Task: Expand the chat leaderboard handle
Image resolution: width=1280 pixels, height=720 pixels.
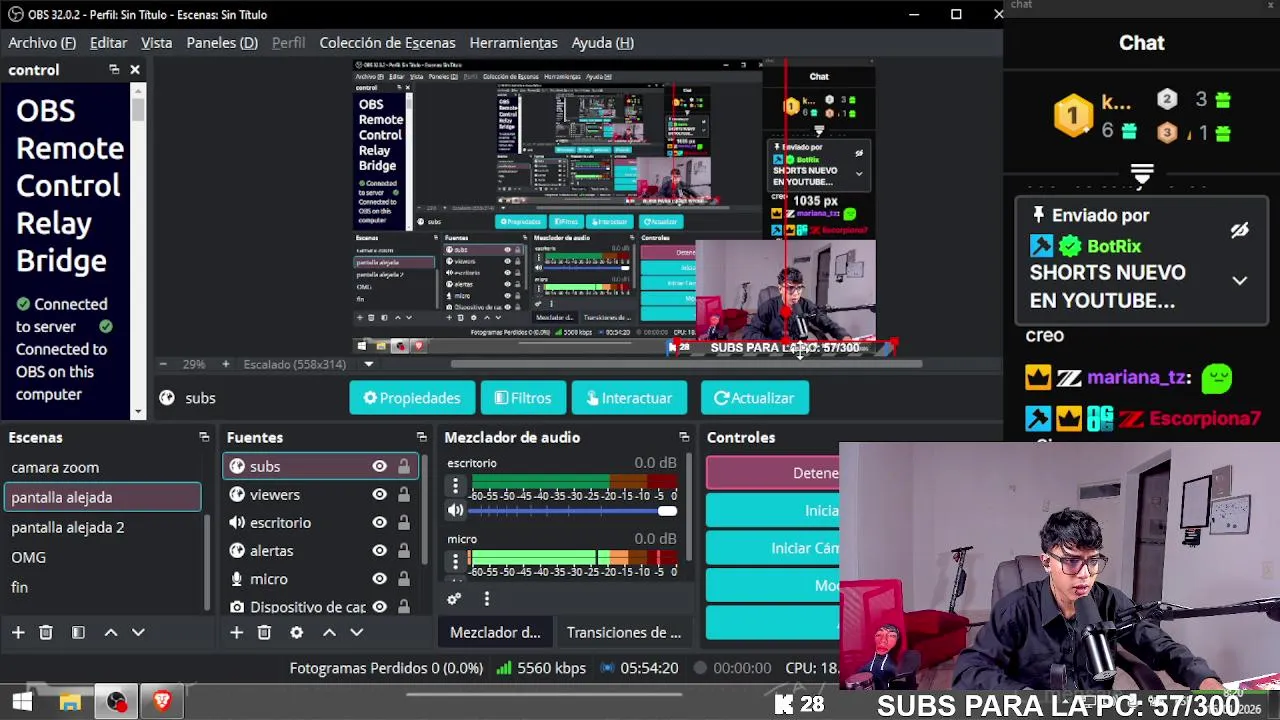Action: 1141,174
